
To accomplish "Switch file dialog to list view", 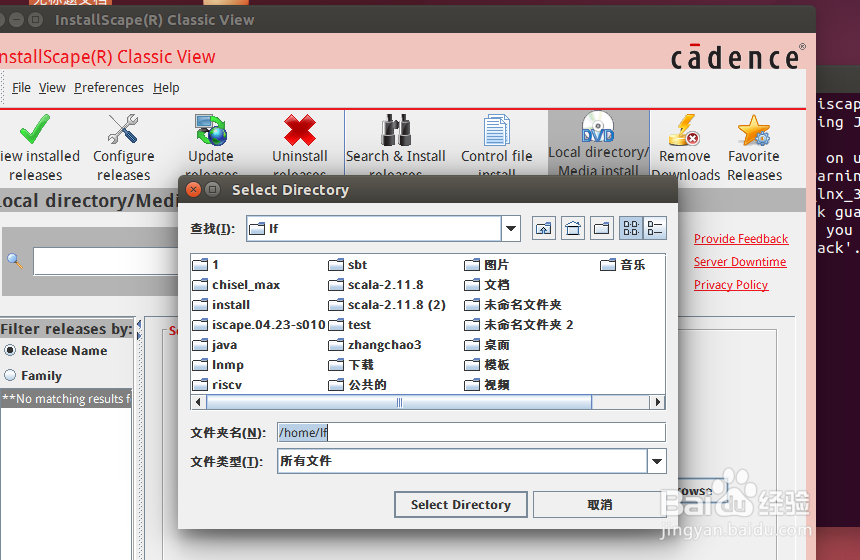I will (x=631, y=228).
